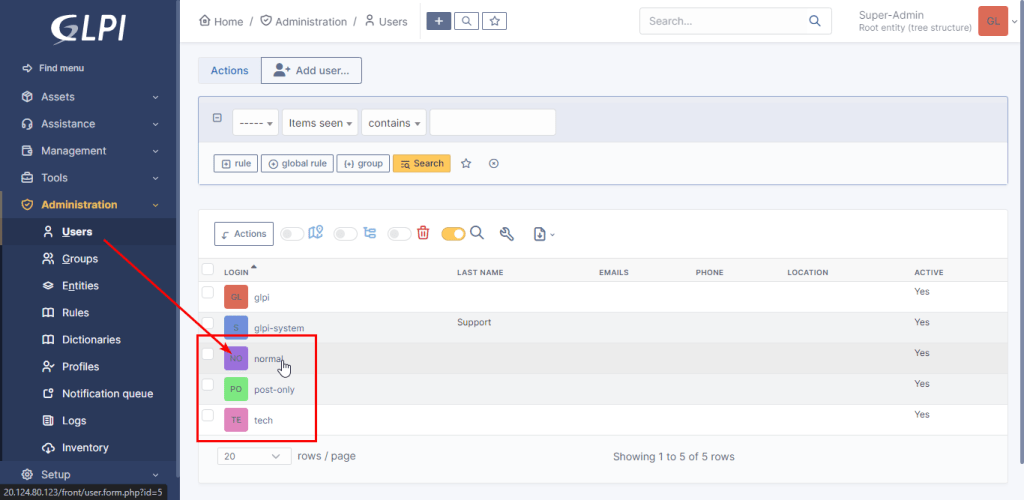
Task: Open the post-only user link
Action: click(x=274, y=390)
